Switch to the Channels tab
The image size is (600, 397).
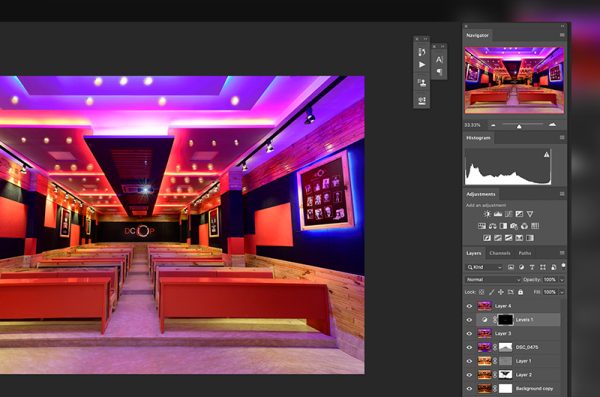(x=500, y=253)
